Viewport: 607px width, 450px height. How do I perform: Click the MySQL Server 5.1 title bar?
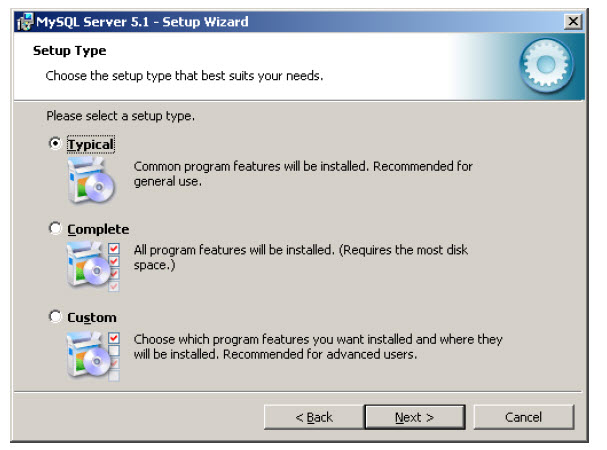288,22
